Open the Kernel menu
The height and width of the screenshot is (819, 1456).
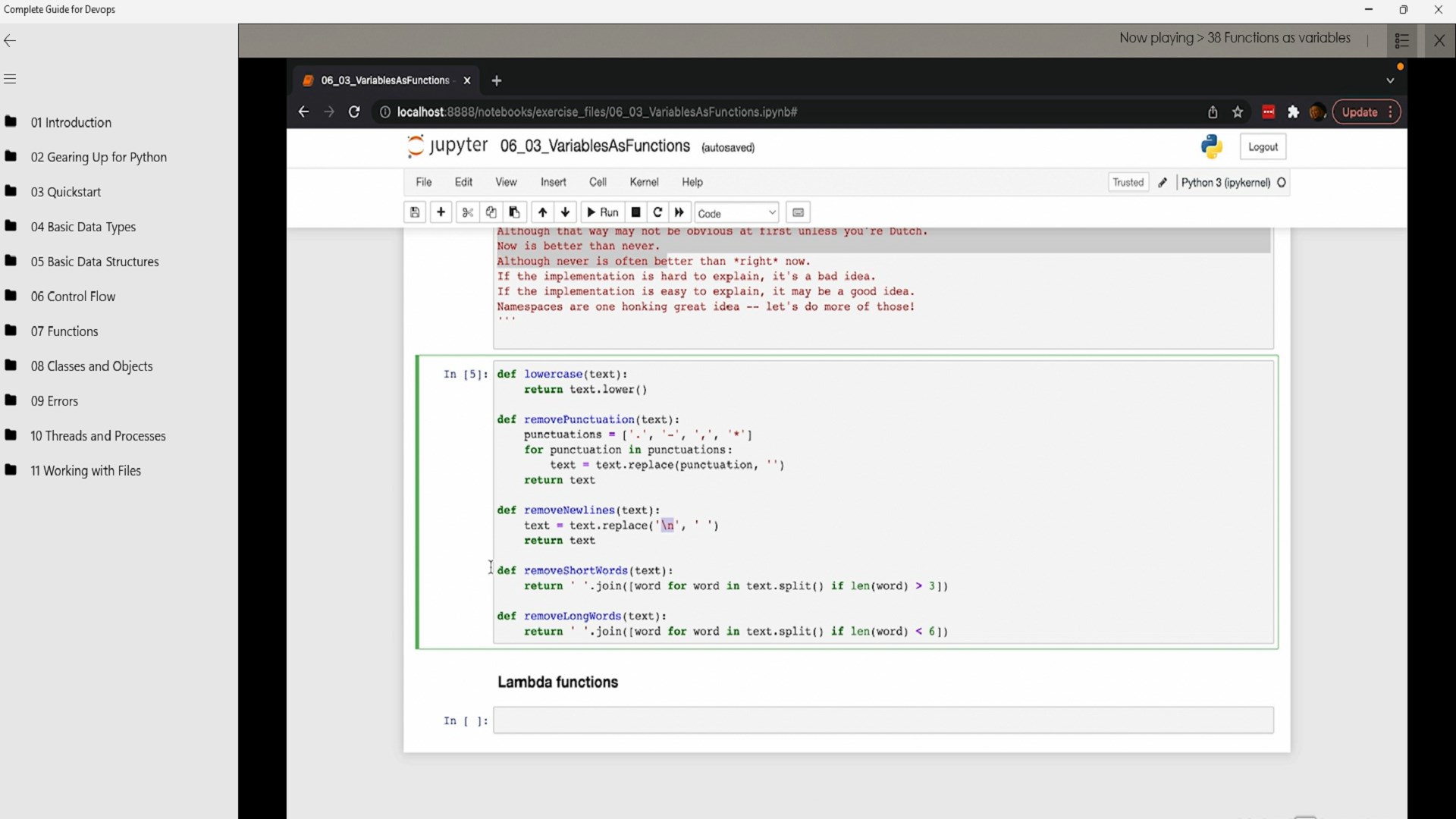point(644,183)
